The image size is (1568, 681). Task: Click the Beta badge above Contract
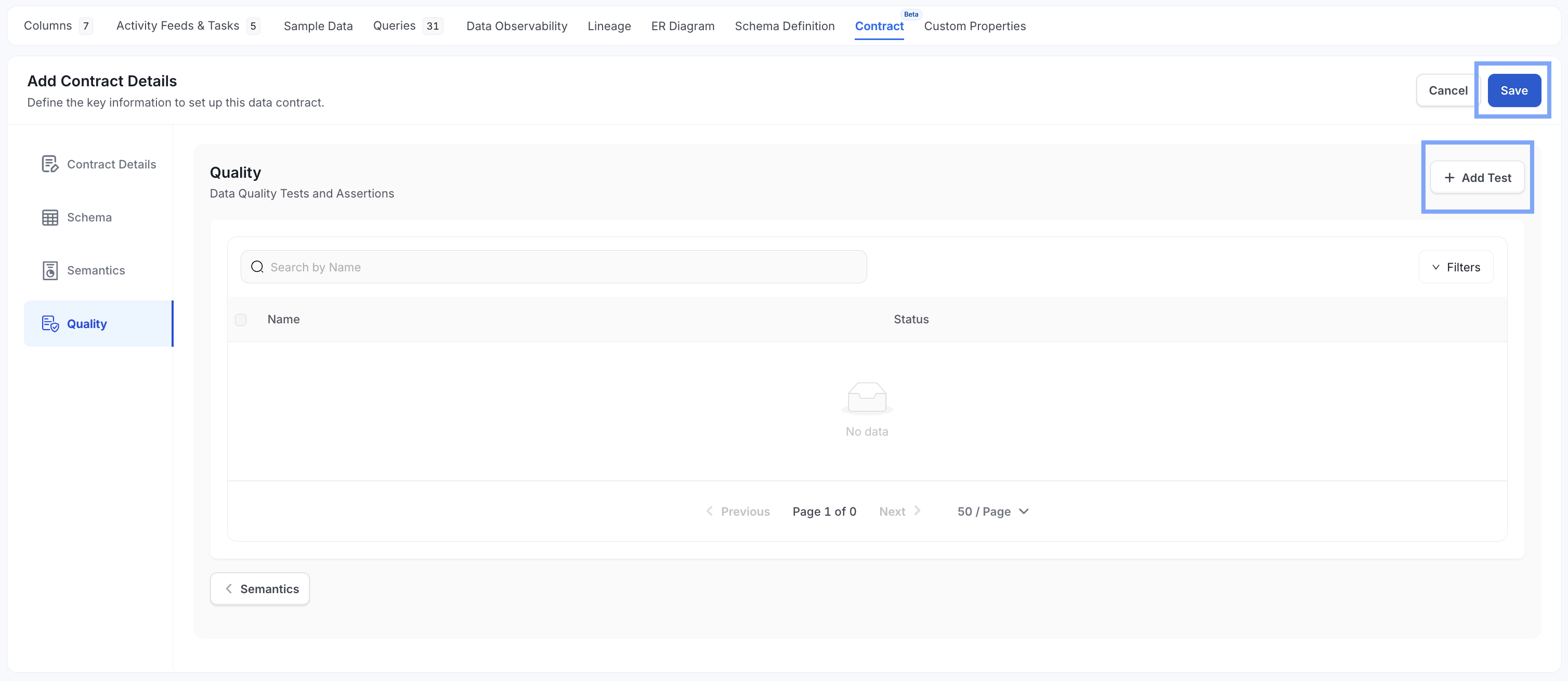point(911,14)
